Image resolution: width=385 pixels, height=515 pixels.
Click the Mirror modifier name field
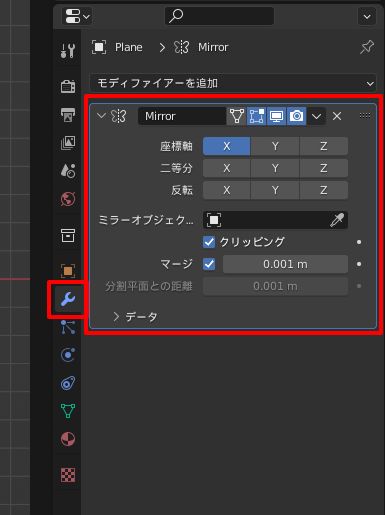(182, 116)
